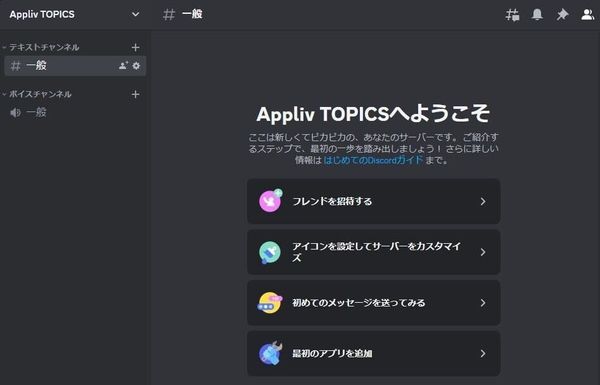Click the hash icon in channel header

(169, 15)
